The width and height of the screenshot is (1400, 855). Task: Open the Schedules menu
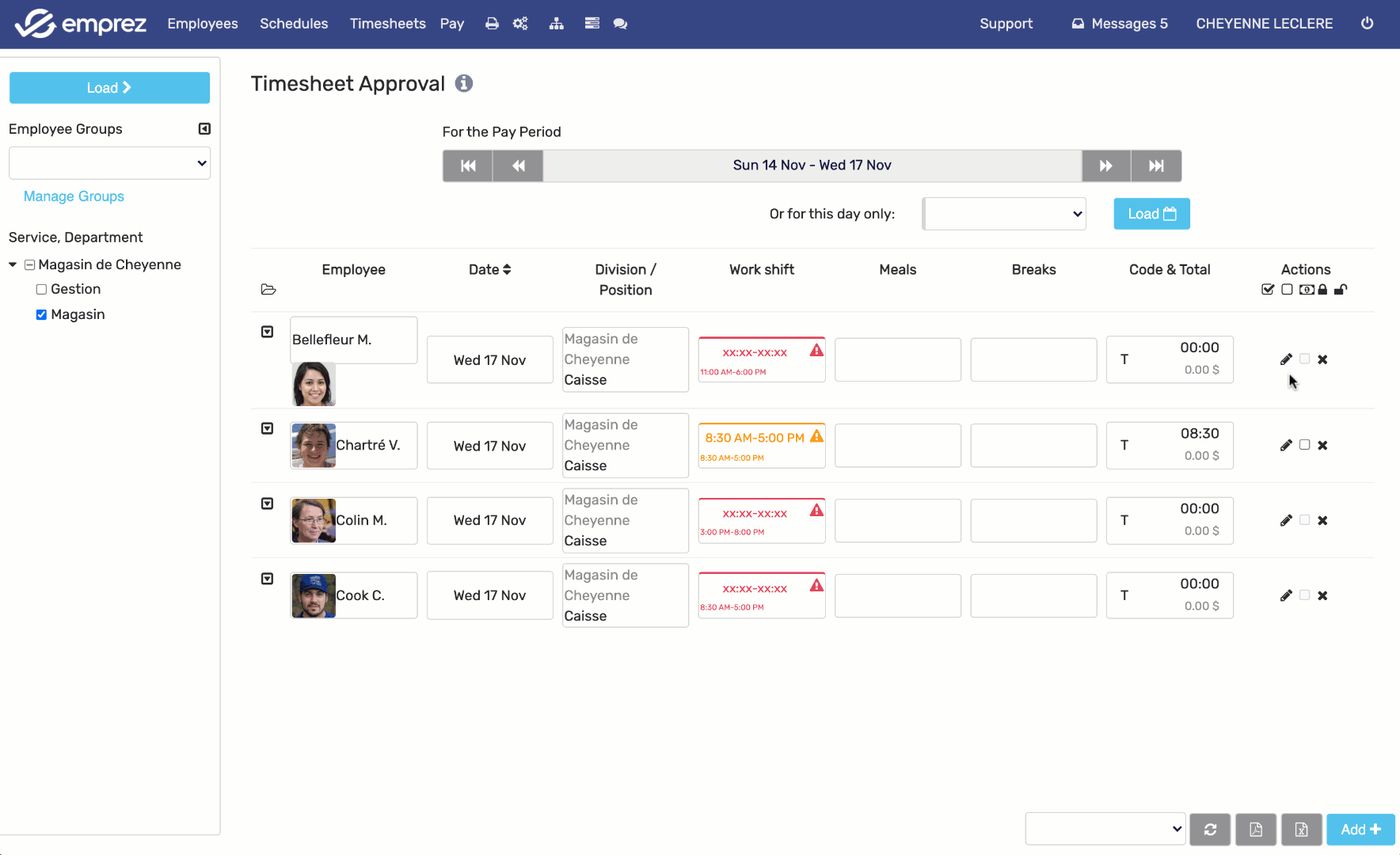(294, 24)
